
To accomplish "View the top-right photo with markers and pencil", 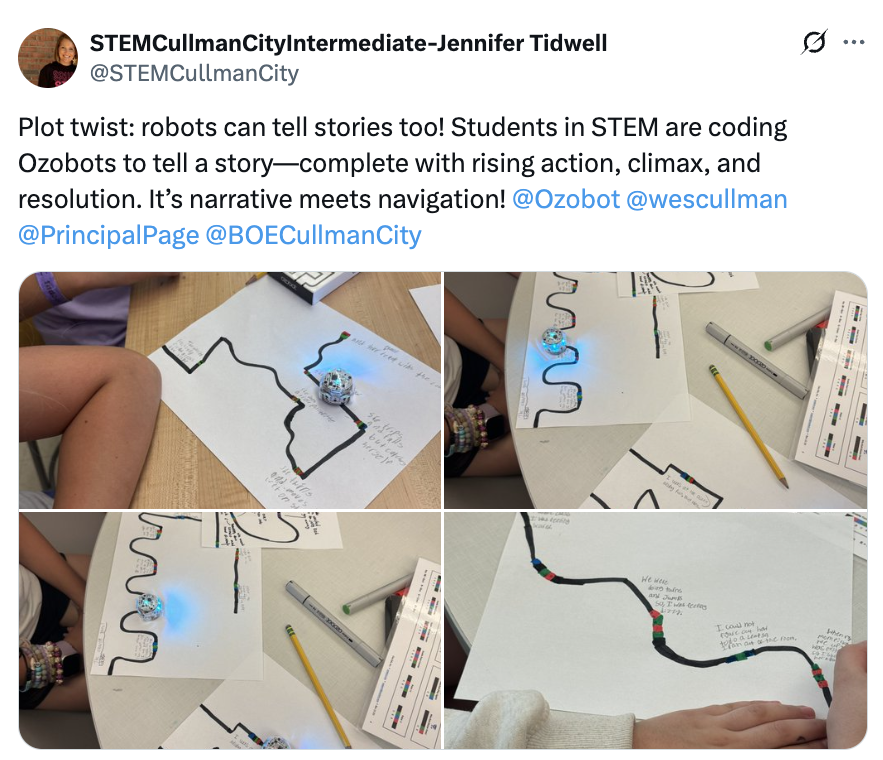I will coord(655,390).
